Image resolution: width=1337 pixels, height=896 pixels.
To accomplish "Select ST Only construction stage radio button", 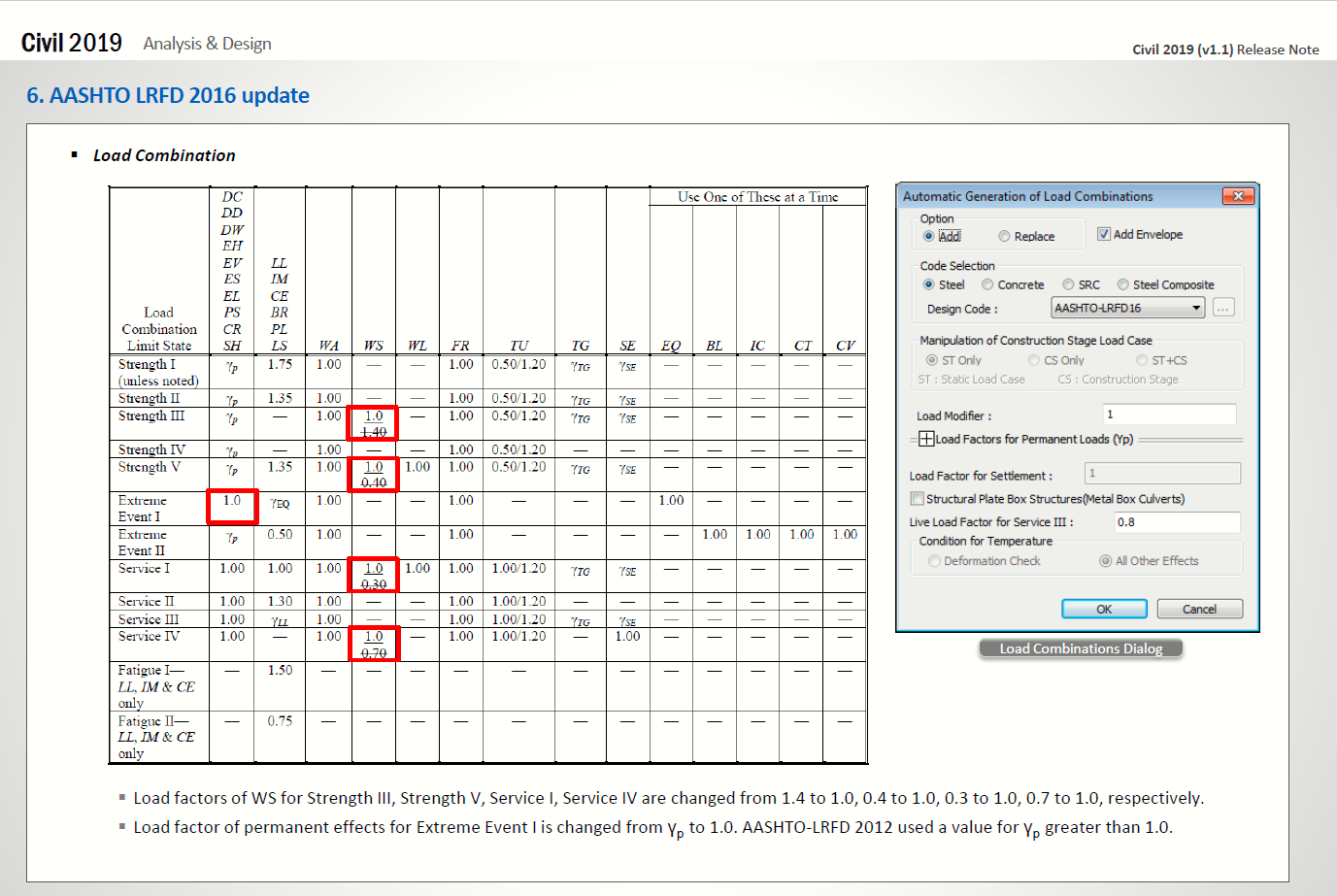I will pyautogui.click(x=932, y=360).
